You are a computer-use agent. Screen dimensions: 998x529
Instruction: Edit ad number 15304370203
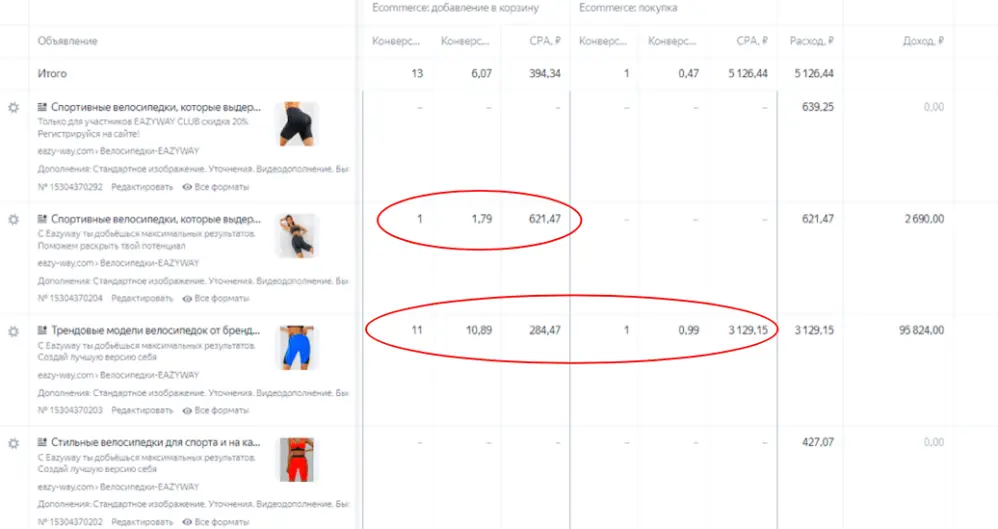point(141,410)
